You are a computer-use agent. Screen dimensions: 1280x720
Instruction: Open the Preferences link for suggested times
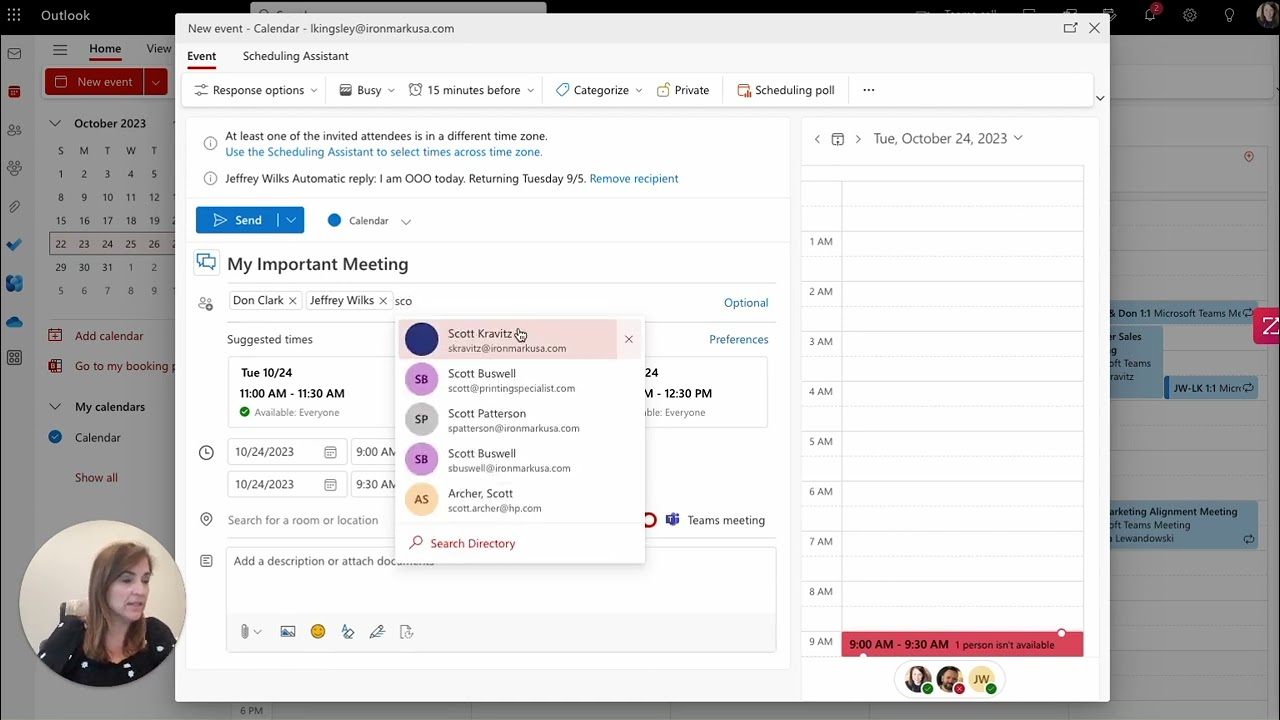click(x=739, y=339)
